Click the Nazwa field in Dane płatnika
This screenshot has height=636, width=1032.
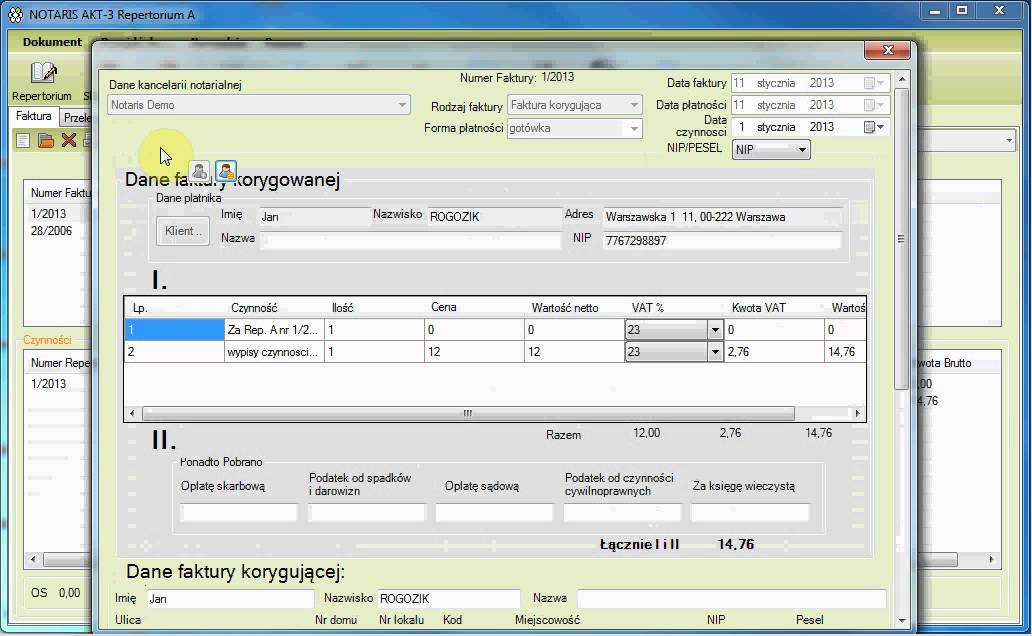click(410, 240)
